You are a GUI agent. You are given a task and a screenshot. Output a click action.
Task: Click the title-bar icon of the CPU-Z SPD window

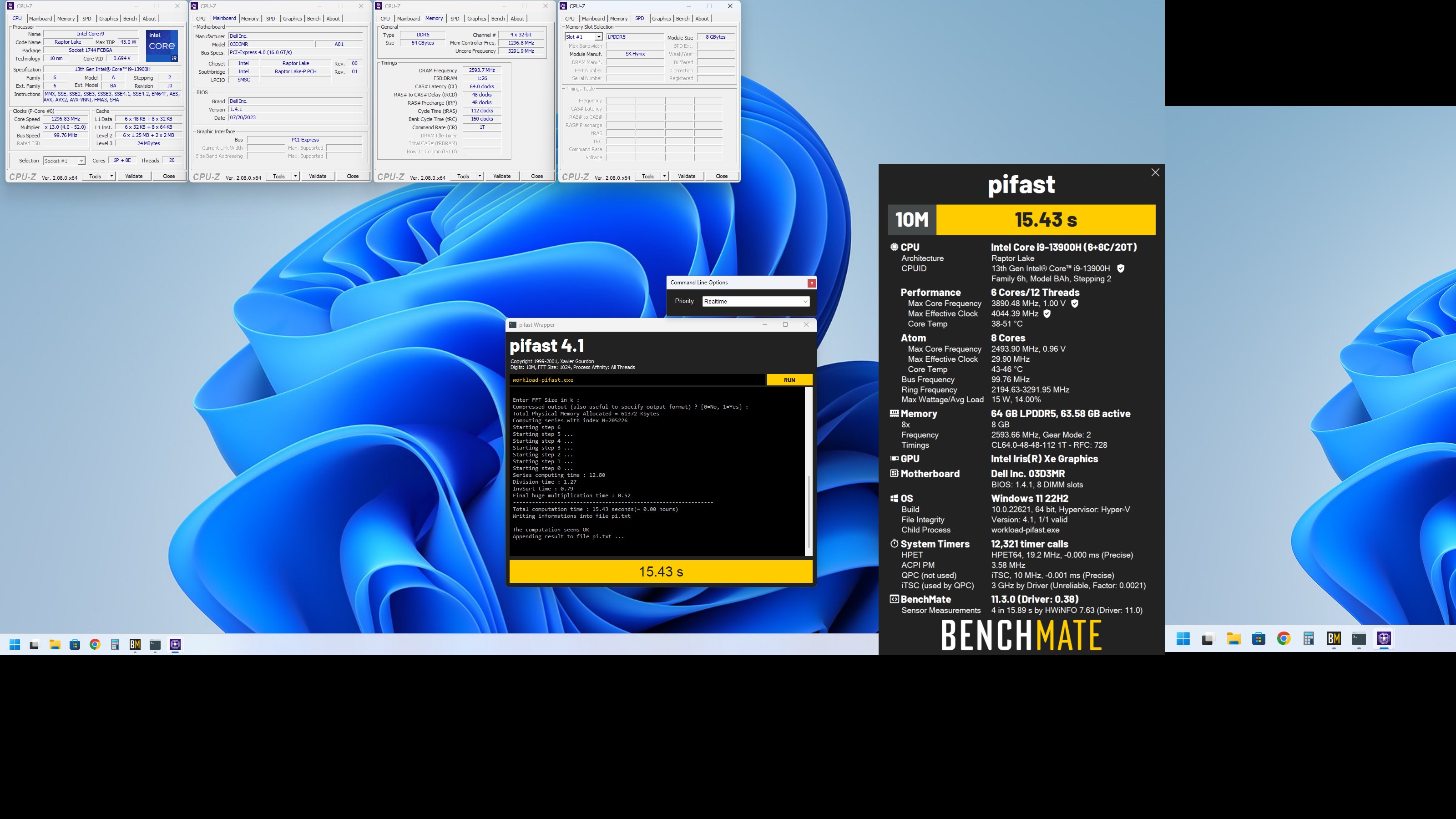click(564, 6)
